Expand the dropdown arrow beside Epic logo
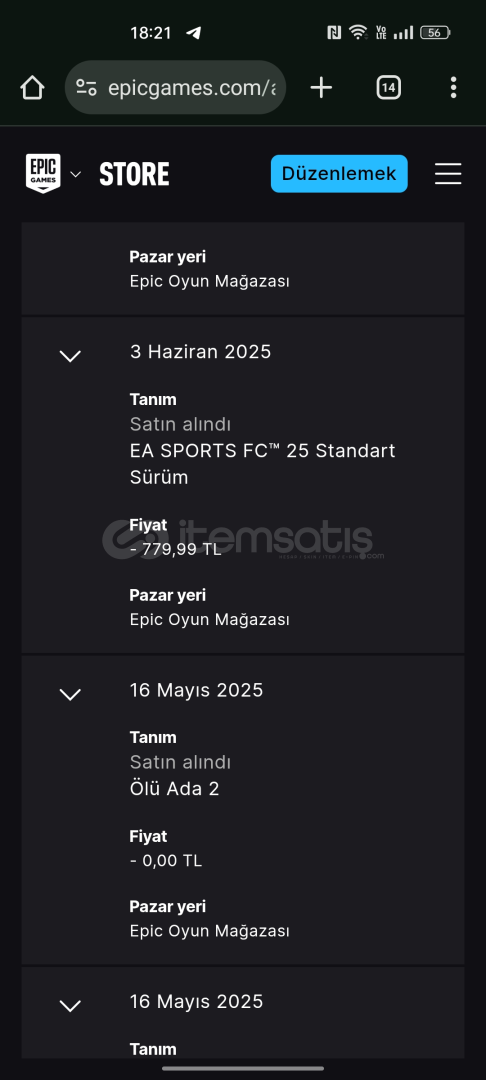Screen dimensions: 486x1080 tap(76, 174)
